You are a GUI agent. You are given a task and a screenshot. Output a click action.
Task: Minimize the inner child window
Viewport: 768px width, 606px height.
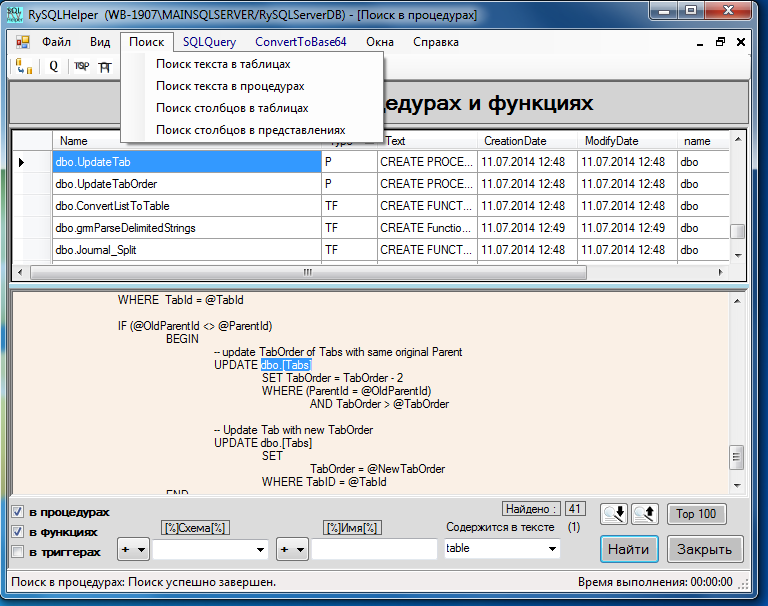click(700, 43)
